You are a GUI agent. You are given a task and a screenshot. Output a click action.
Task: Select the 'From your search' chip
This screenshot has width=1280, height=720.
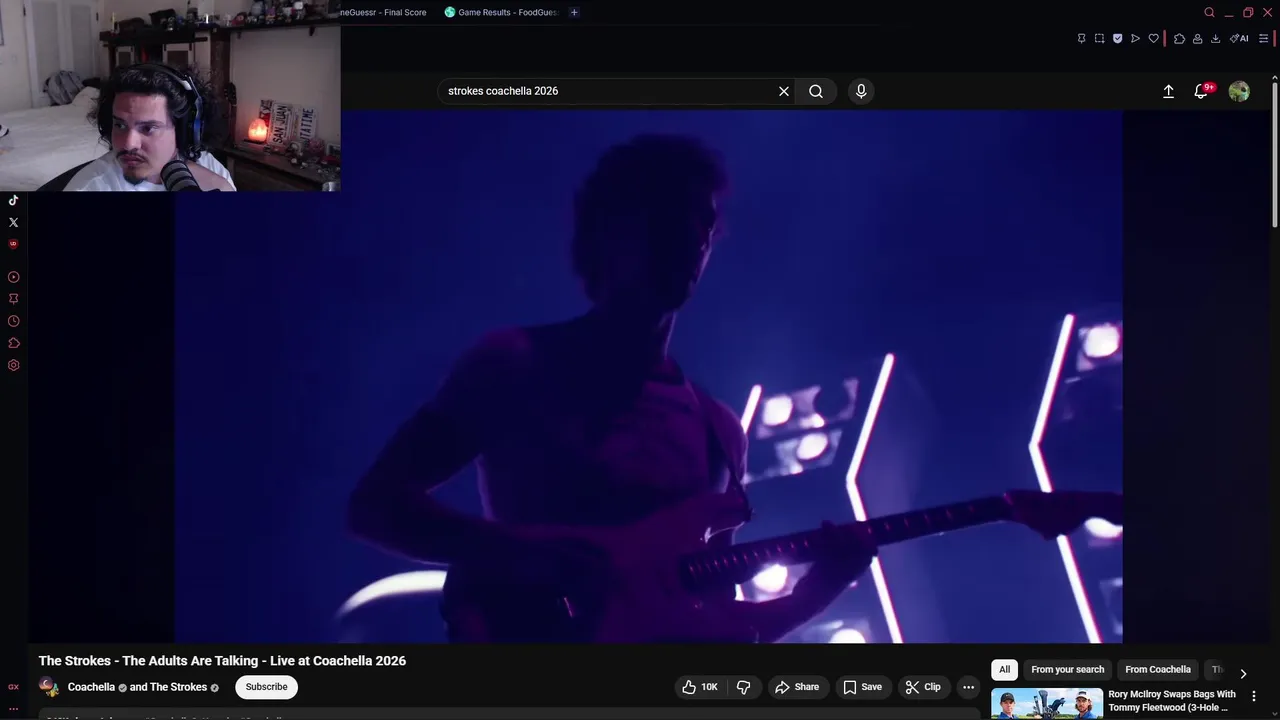click(1067, 670)
